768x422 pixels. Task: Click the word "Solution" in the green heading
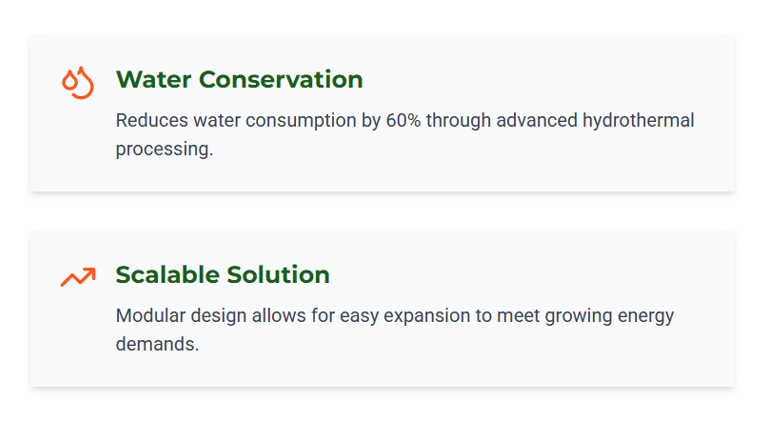(278, 275)
